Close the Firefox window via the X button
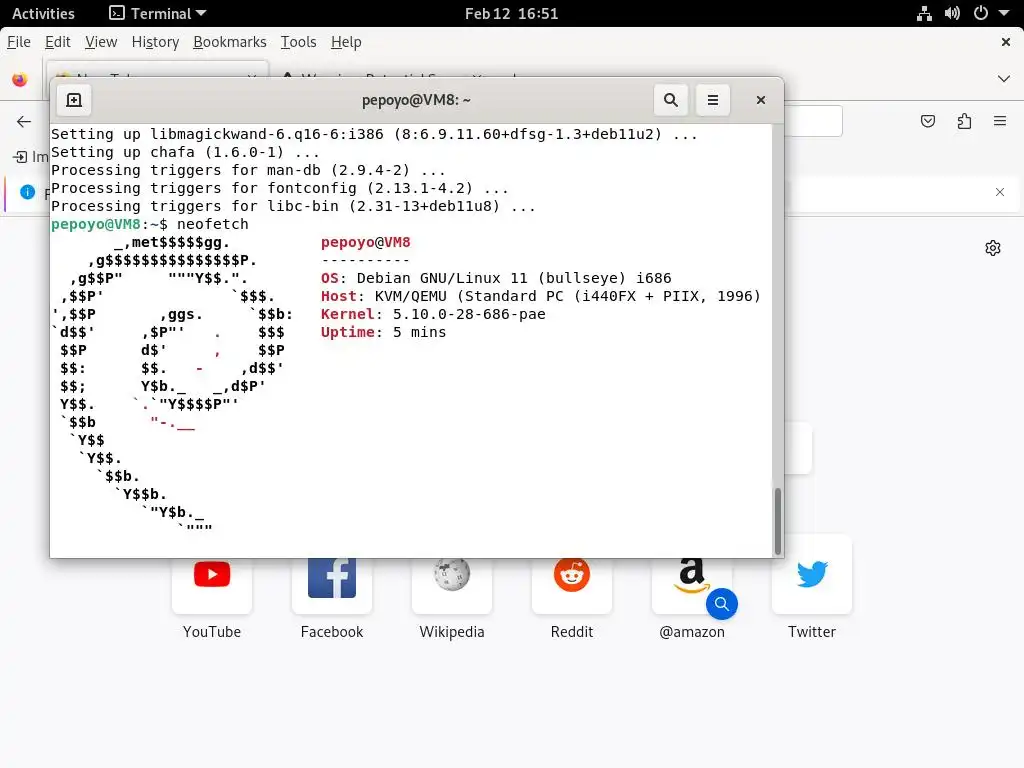Viewport: 1024px width, 768px height. point(1006,42)
